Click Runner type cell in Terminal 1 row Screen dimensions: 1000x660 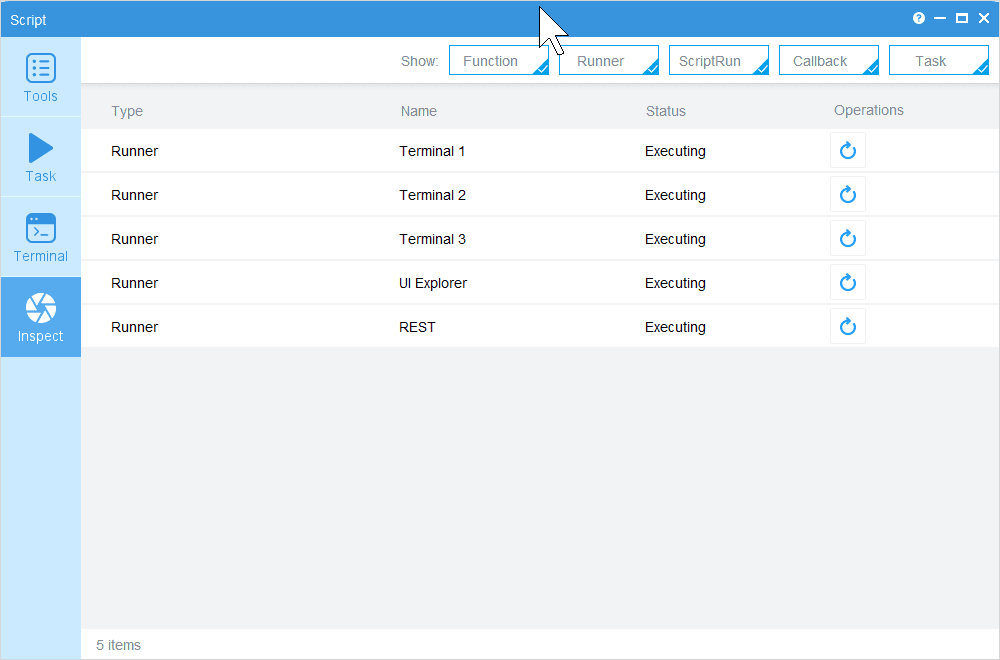point(135,151)
